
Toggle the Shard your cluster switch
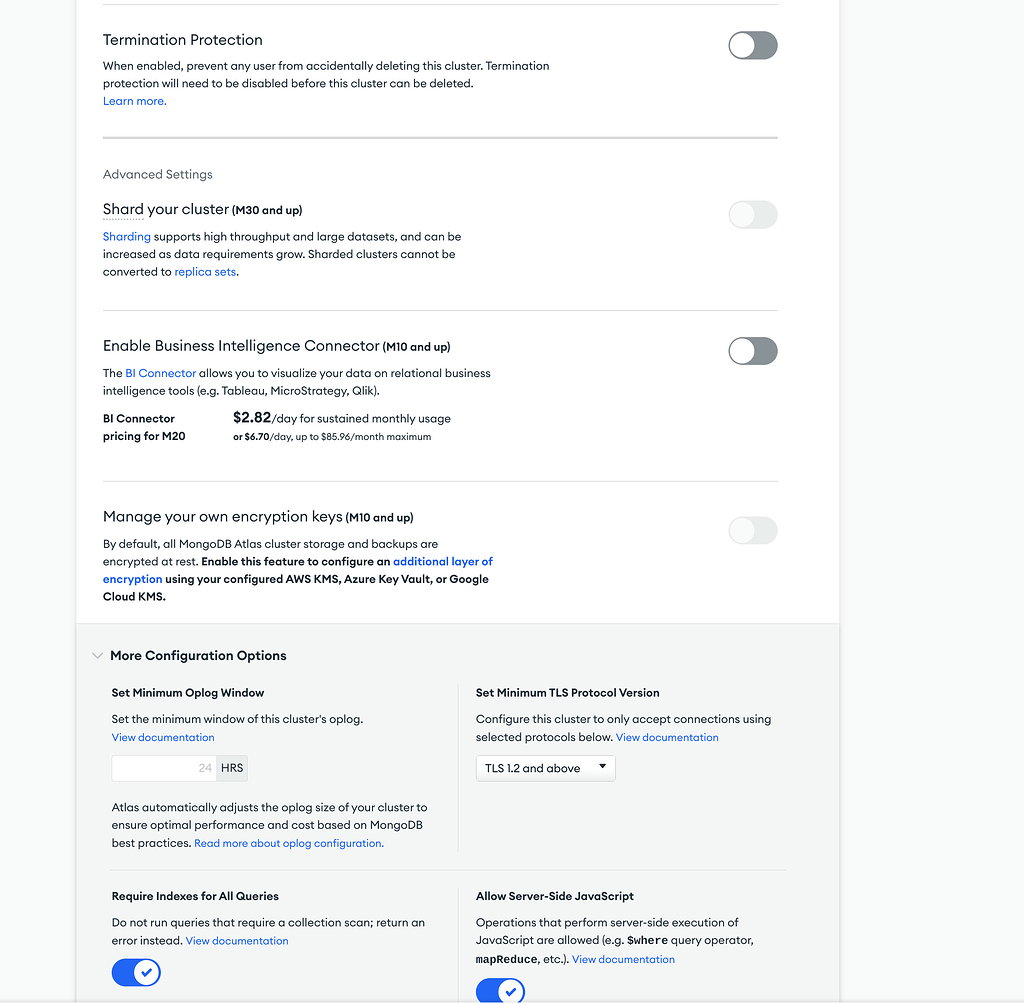752,214
